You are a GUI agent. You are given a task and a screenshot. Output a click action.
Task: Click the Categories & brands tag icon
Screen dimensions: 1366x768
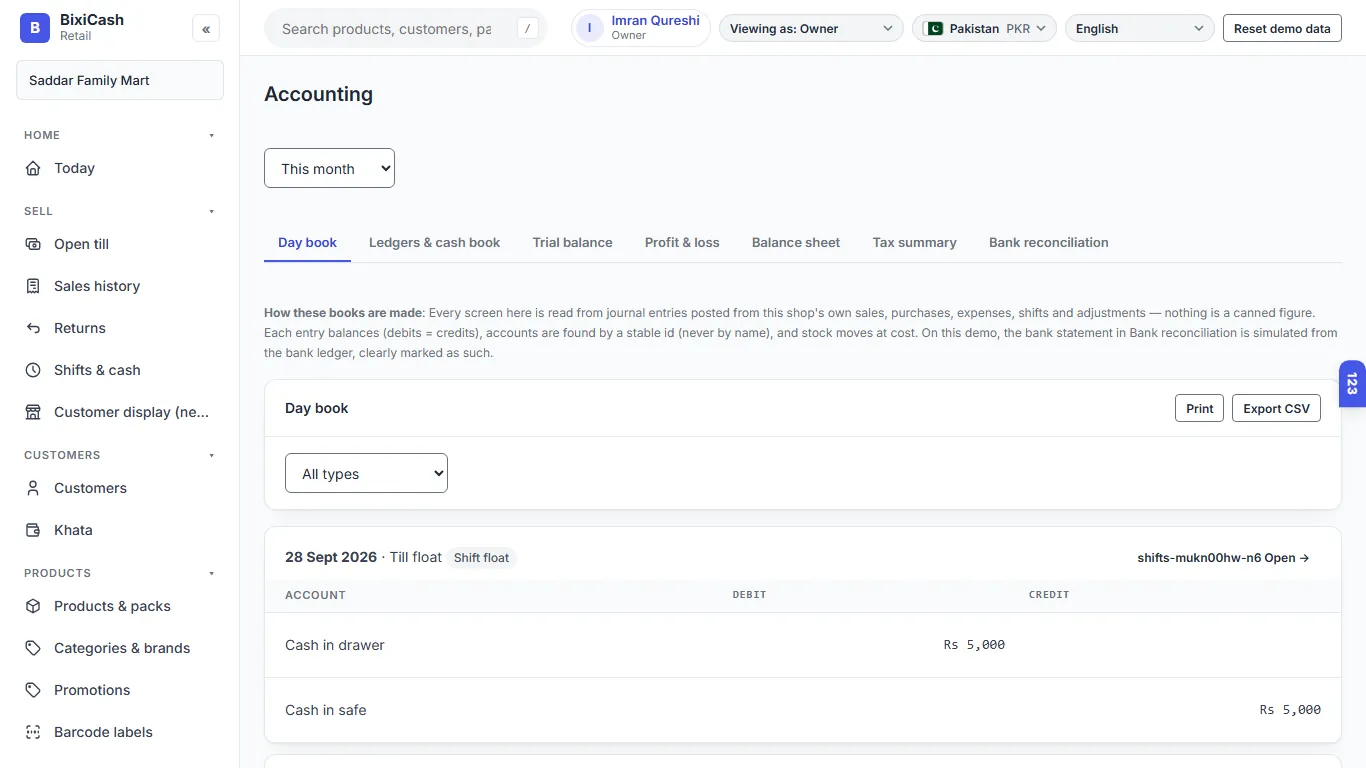pos(33,648)
